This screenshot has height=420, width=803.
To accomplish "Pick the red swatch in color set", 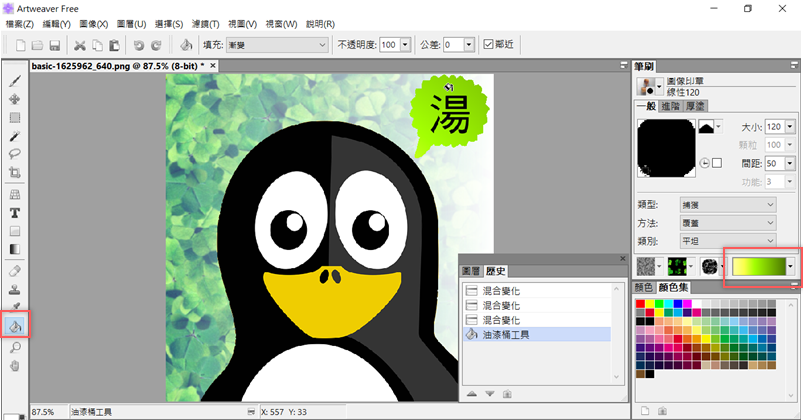I will (x=641, y=303).
